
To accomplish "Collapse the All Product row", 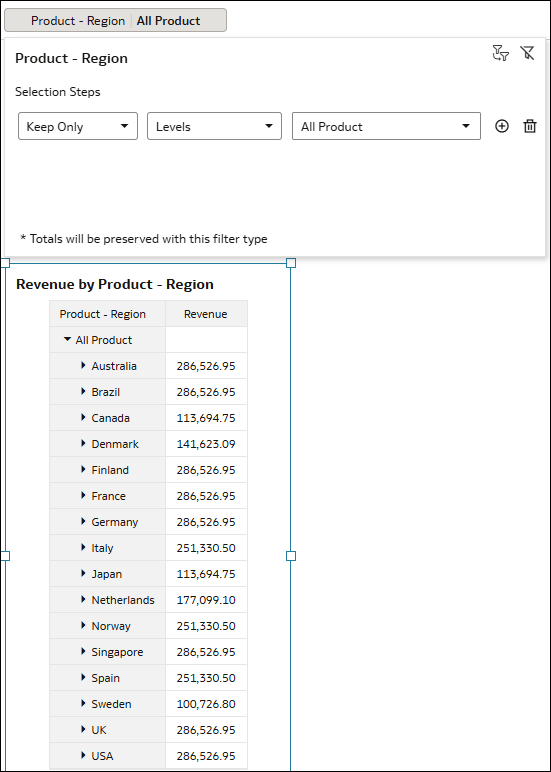I will tap(67, 340).
